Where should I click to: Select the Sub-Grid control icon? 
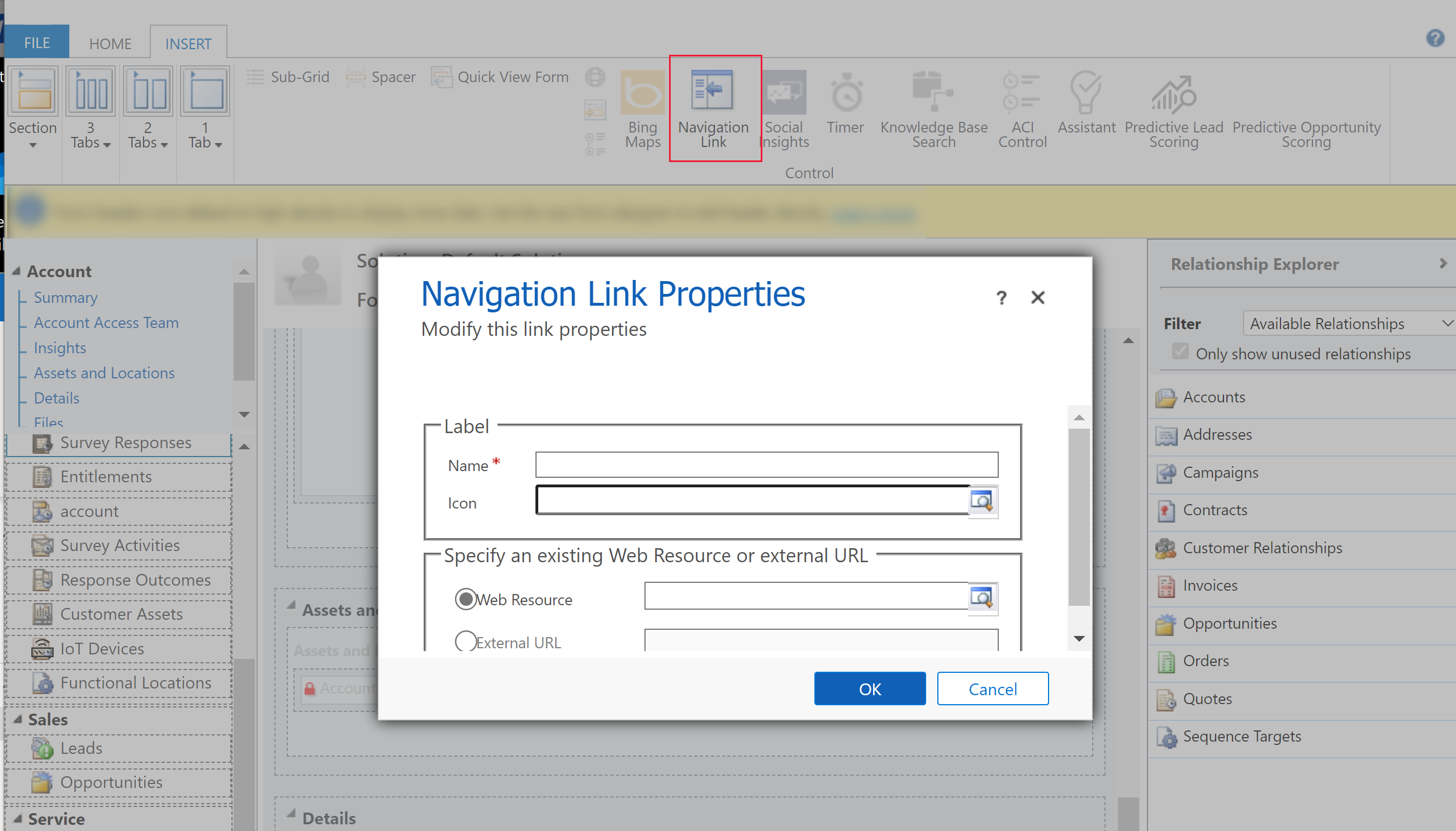coord(255,78)
